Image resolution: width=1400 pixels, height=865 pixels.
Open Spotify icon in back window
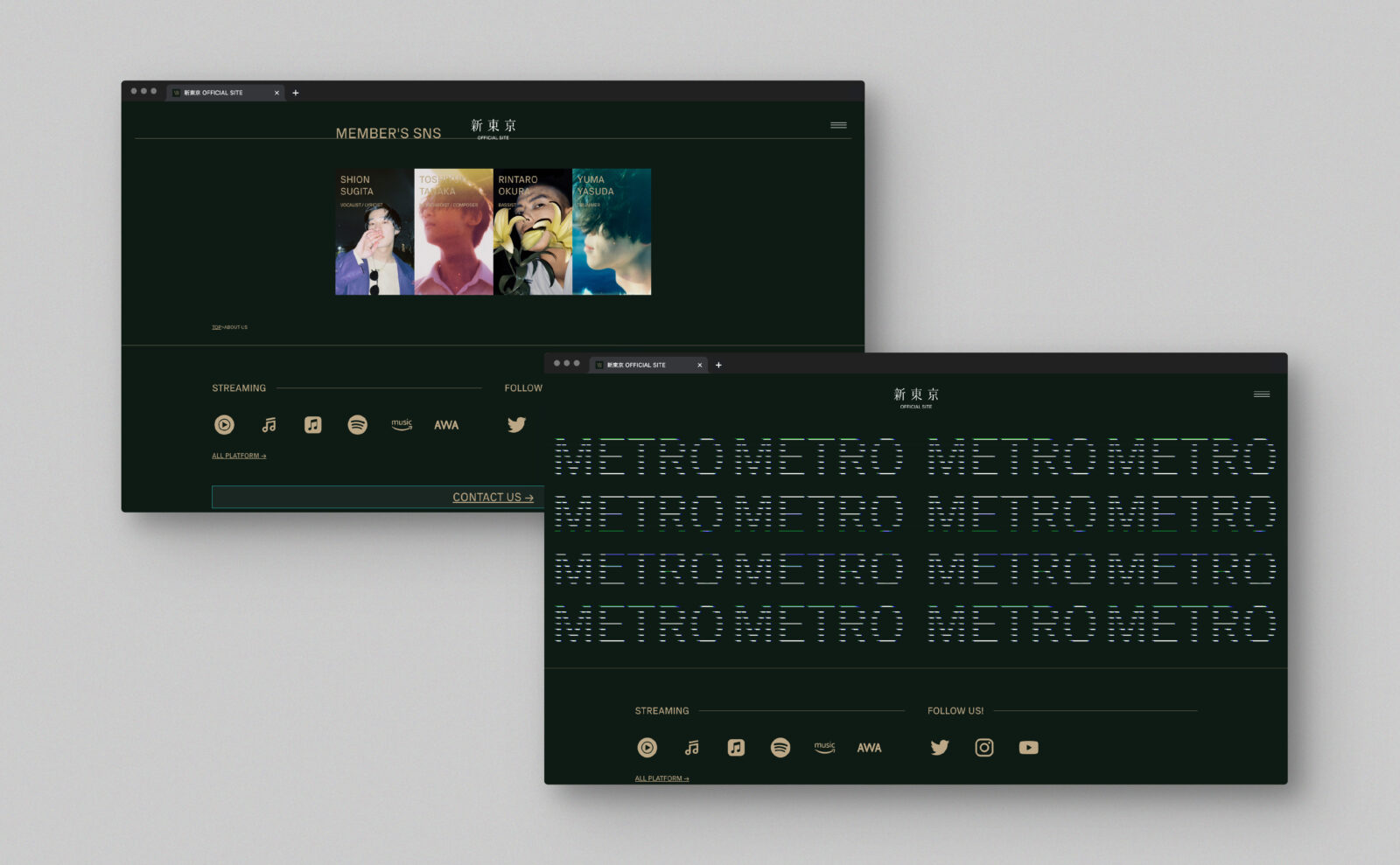tap(358, 425)
